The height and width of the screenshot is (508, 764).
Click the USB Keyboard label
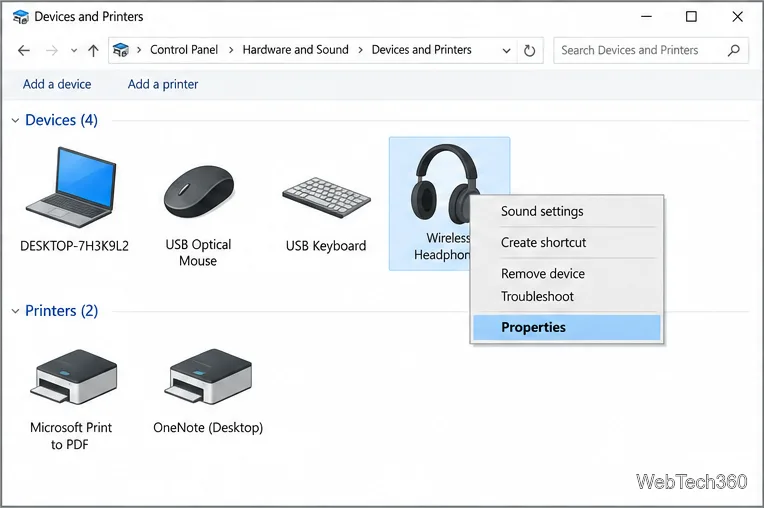tap(326, 246)
